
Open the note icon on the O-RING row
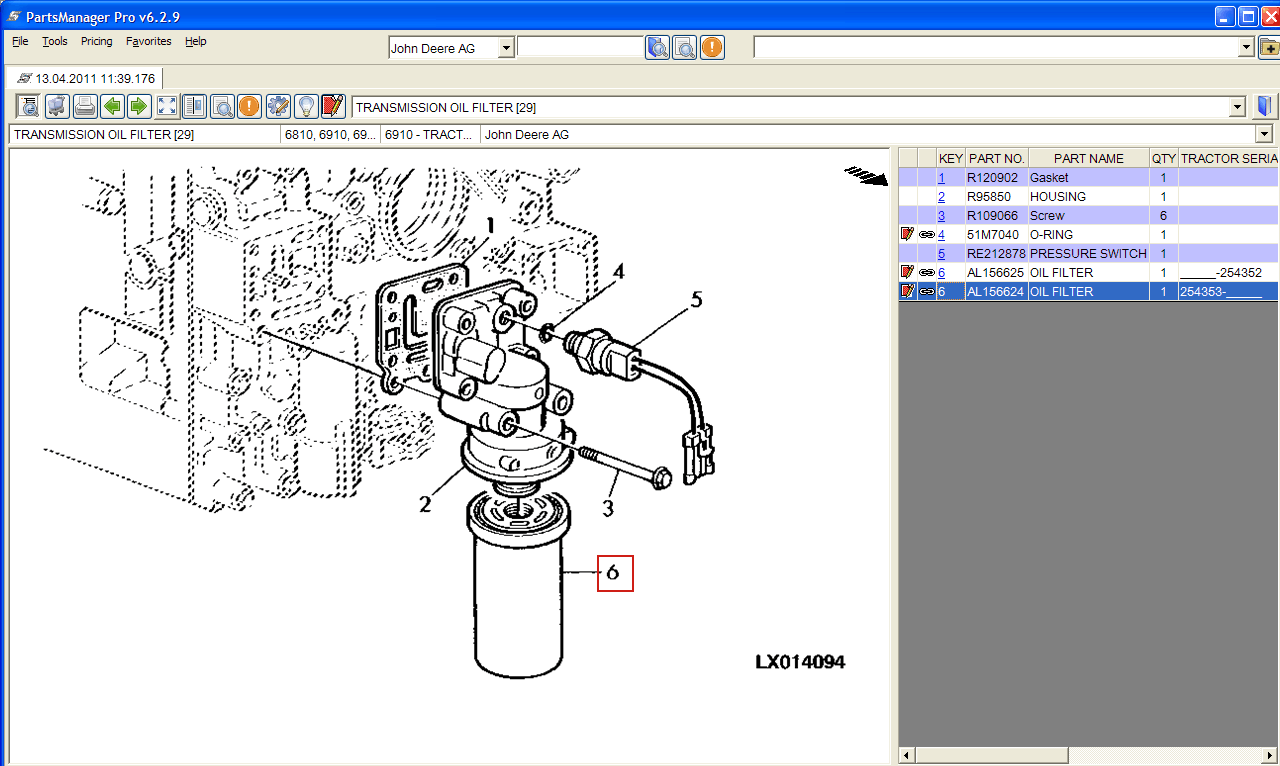907,234
